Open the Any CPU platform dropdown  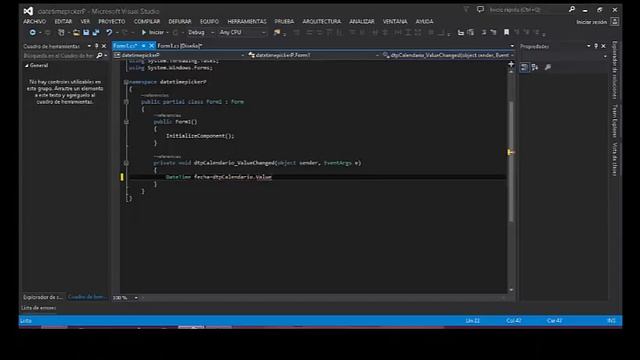point(242,32)
